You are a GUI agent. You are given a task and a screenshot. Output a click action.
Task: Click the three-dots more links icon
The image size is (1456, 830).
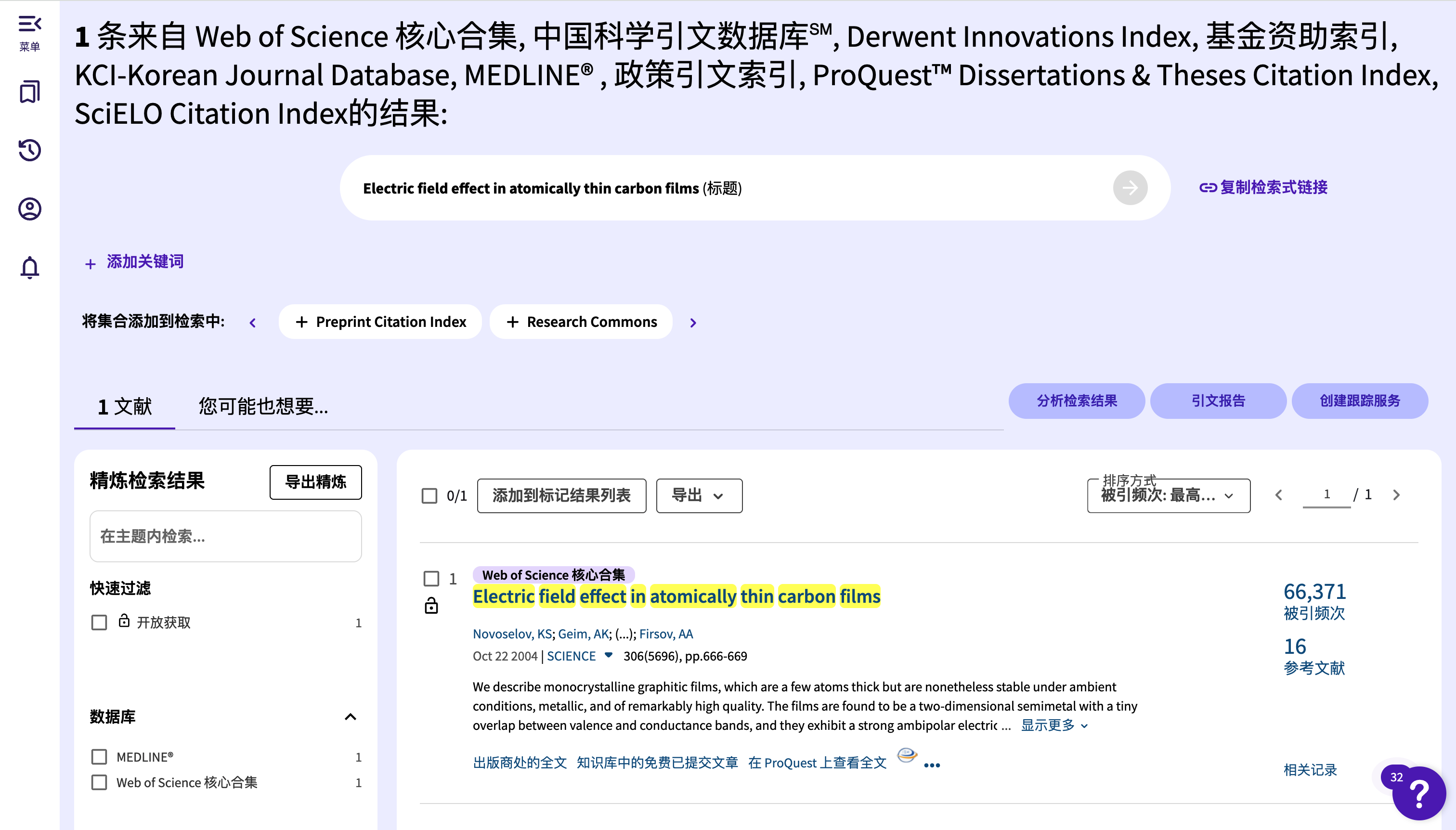[x=932, y=765]
